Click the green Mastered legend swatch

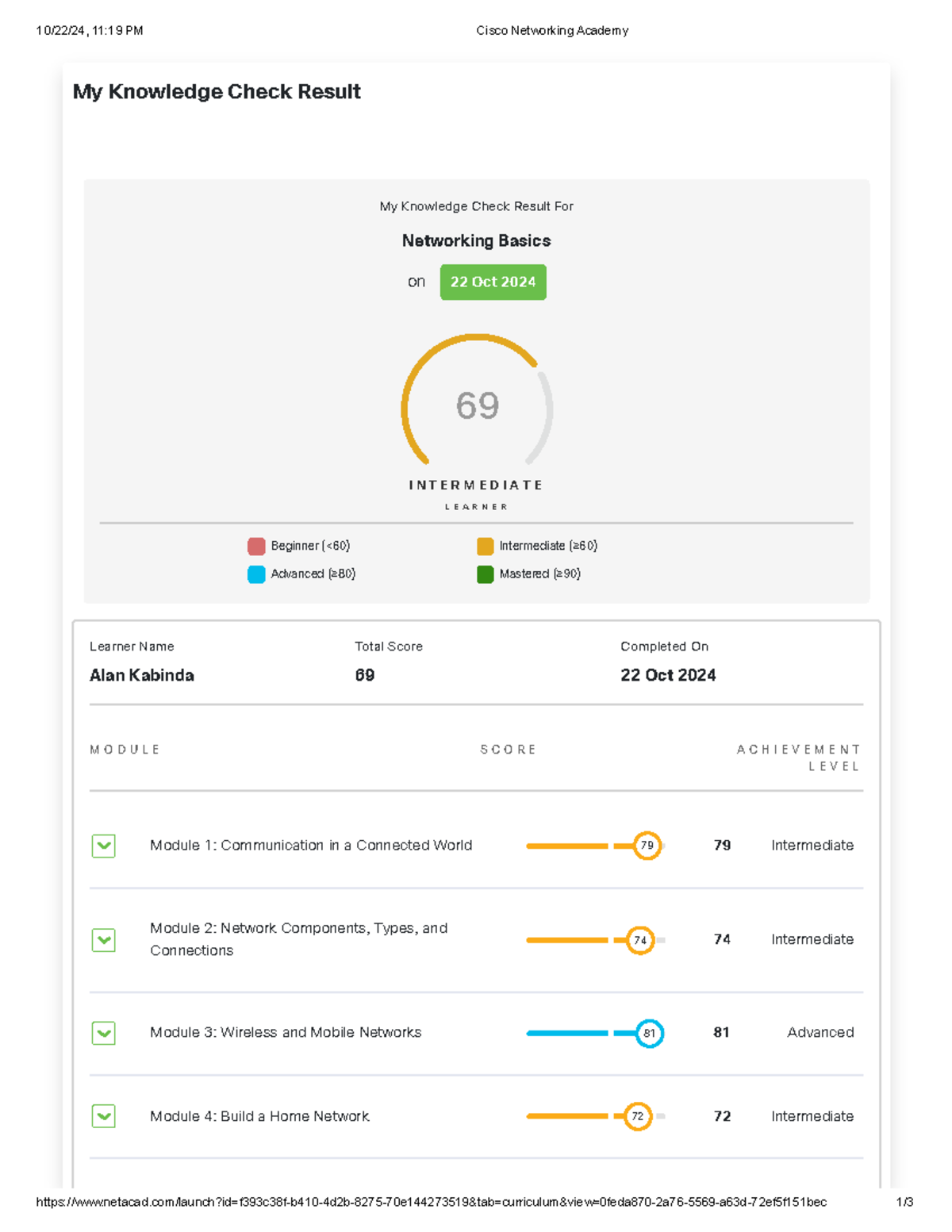click(x=485, y=574)
